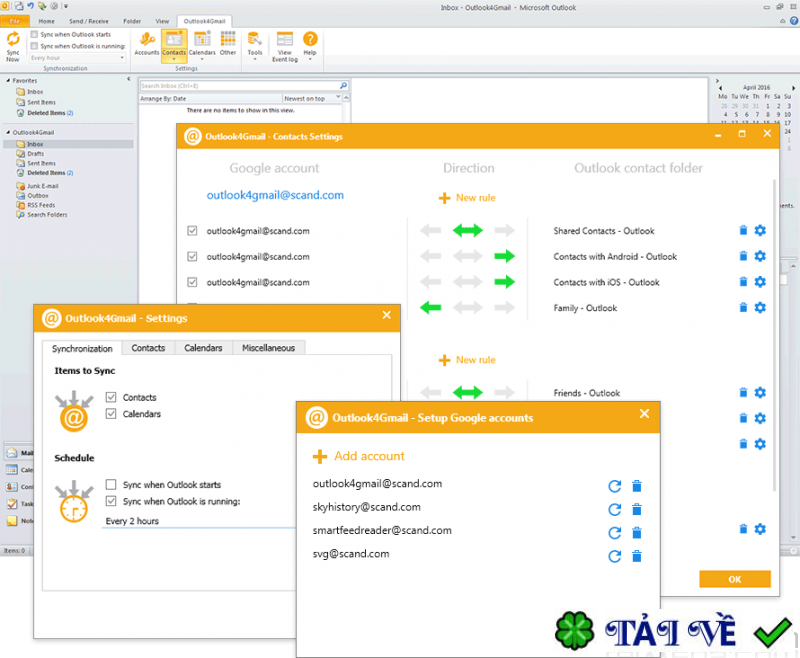Delete the skyhistory@scand.com account
This screenshot has height=658, width=800.
(x=637, y=509)
